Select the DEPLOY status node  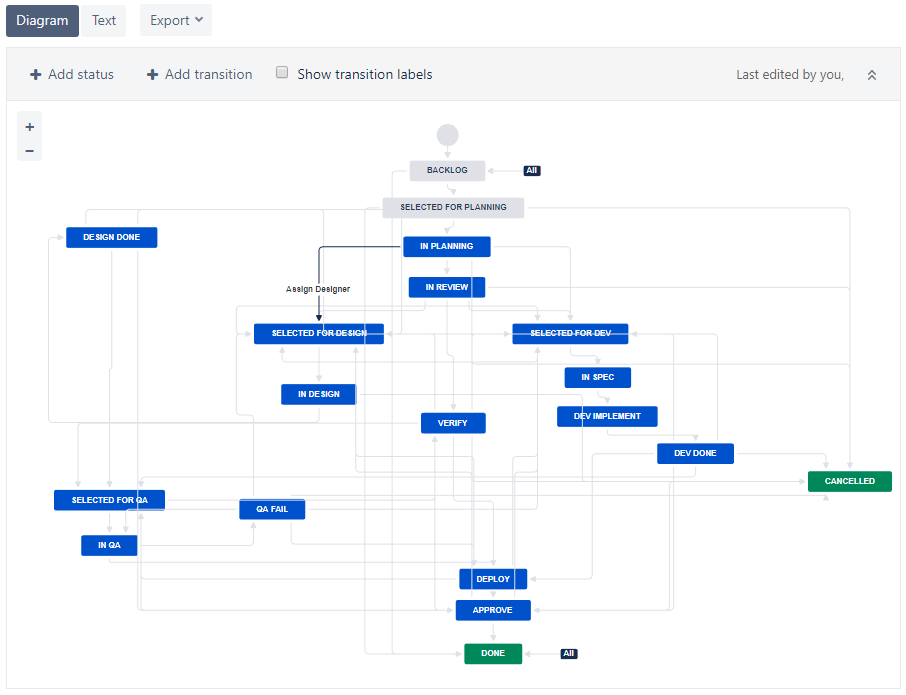coord(492,578)
